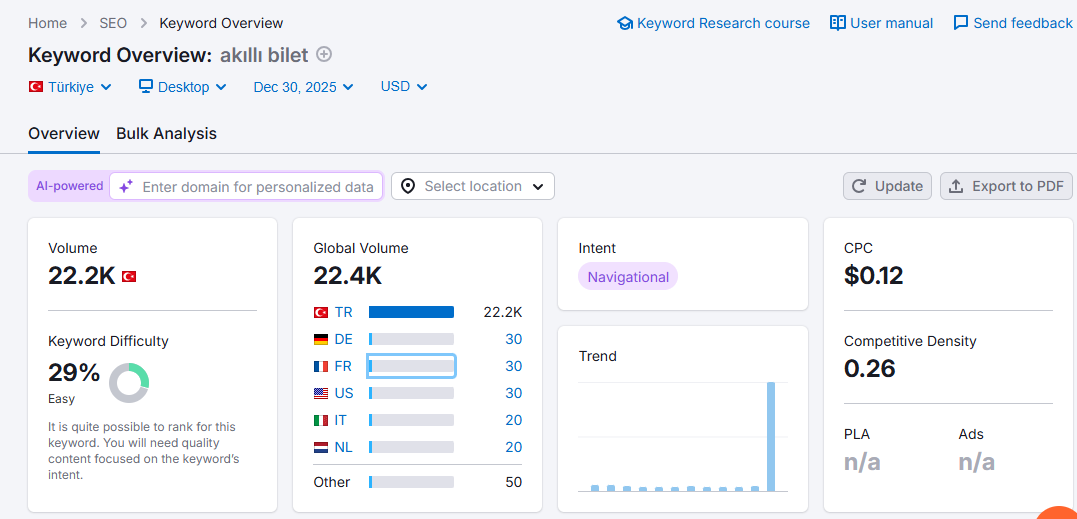Click the User manual book icon
This screenshot has height=519, width=1077.
coord(837,23)
